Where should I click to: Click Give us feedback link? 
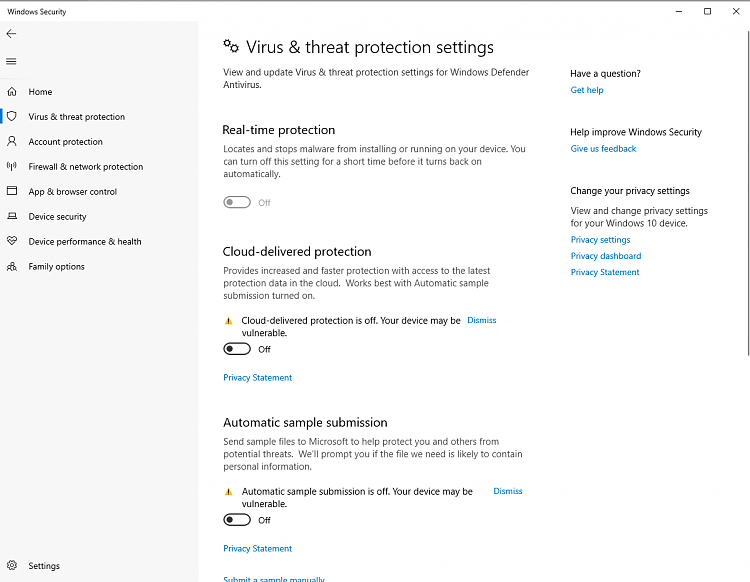pyautogui.click(x=603, y=149)
